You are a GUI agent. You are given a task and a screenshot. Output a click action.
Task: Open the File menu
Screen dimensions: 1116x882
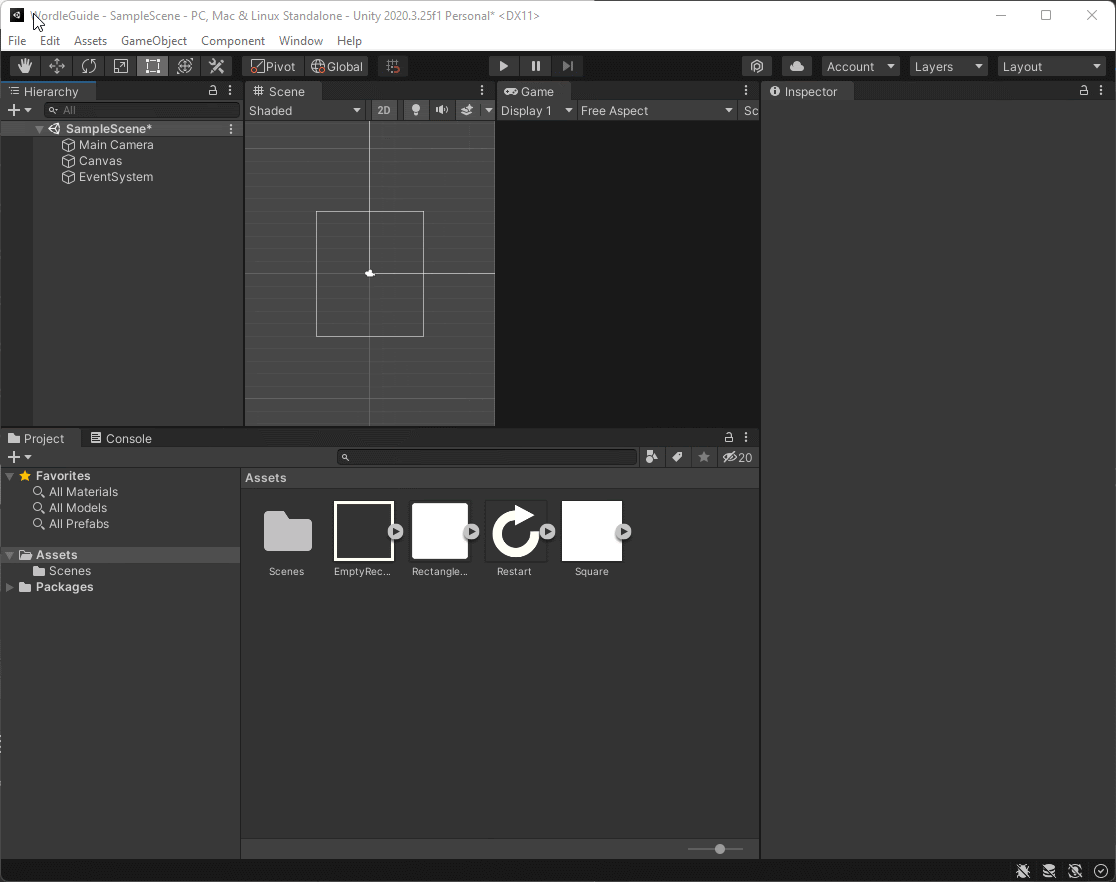pos(17,41)
